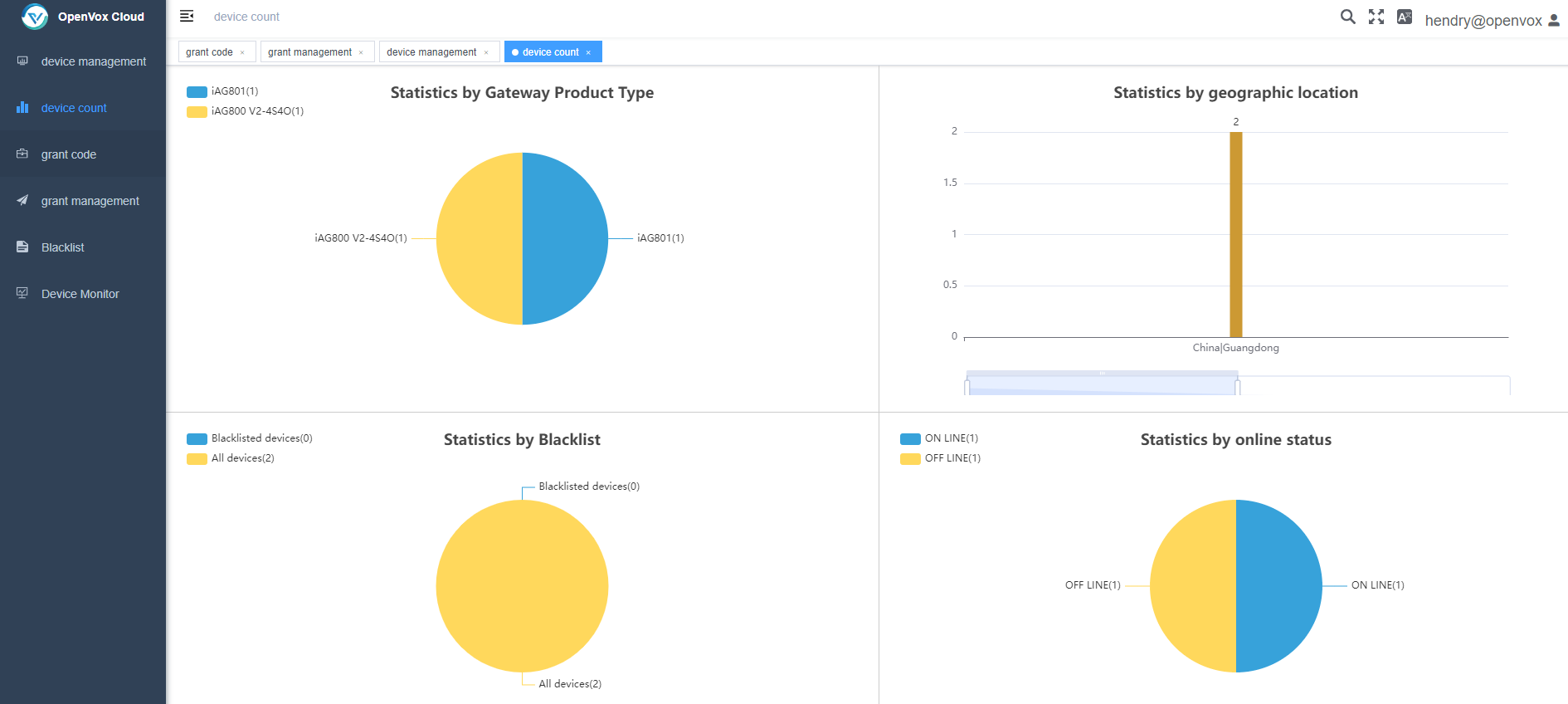Click the iAG801(1) pie slice label
This screenshot has width=1568, height=704.
[660, 238]
